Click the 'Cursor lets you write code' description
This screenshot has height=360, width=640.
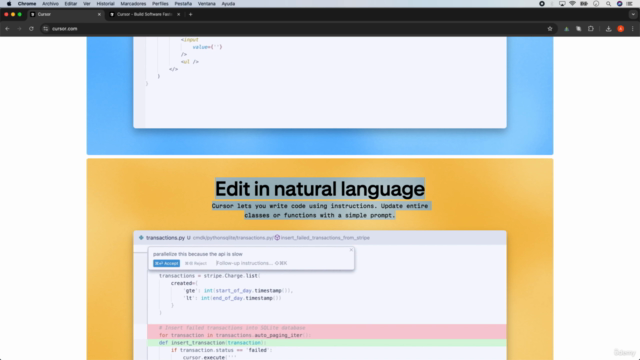pos(320,211)
